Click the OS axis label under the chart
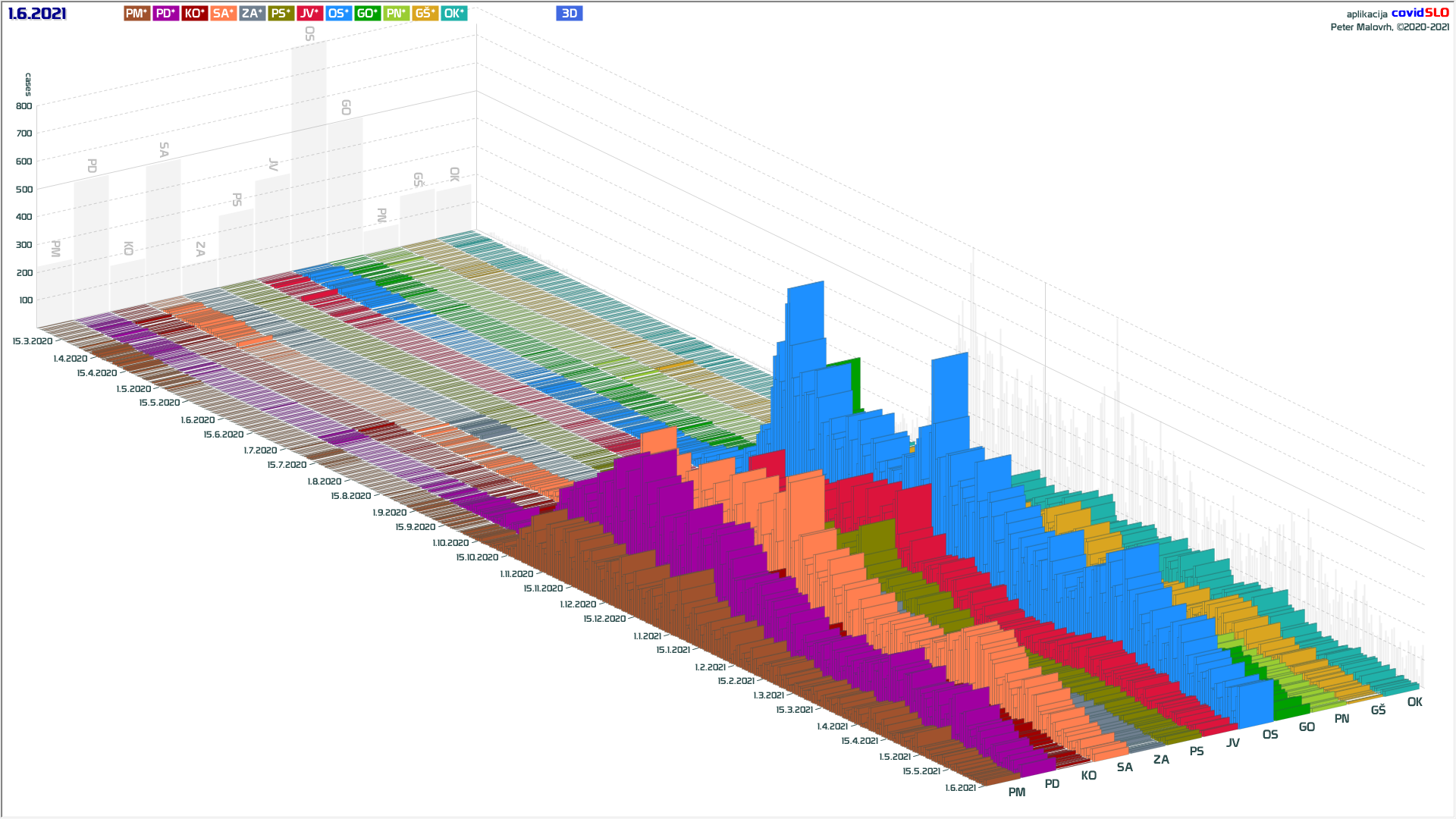Image resolution: width=1456 pixels, height=819 pixels. tap(1270, 735)
